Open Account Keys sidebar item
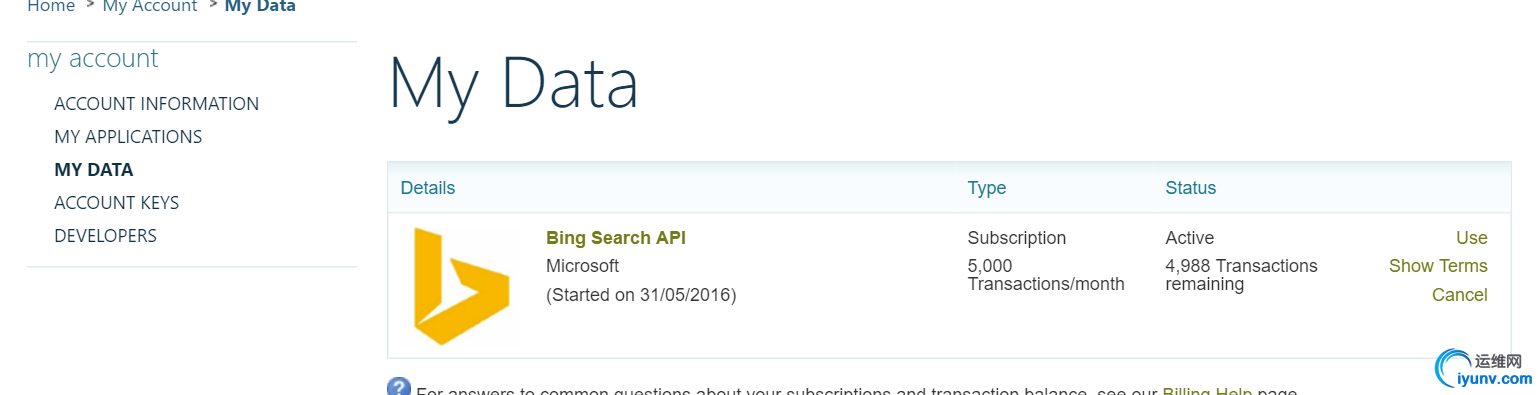Image resolution: width=1538 pixels, height=395 pixels. click(117, 203)
